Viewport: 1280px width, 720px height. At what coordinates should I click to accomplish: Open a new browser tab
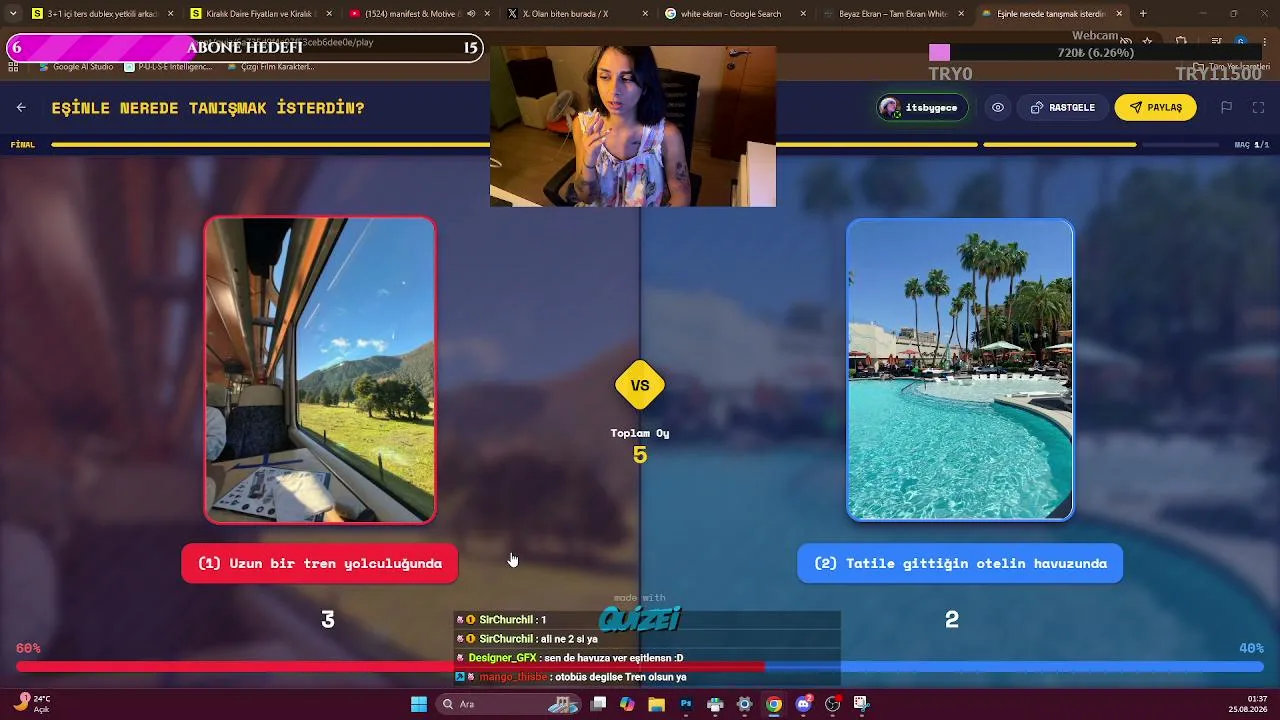(1143, 14)
